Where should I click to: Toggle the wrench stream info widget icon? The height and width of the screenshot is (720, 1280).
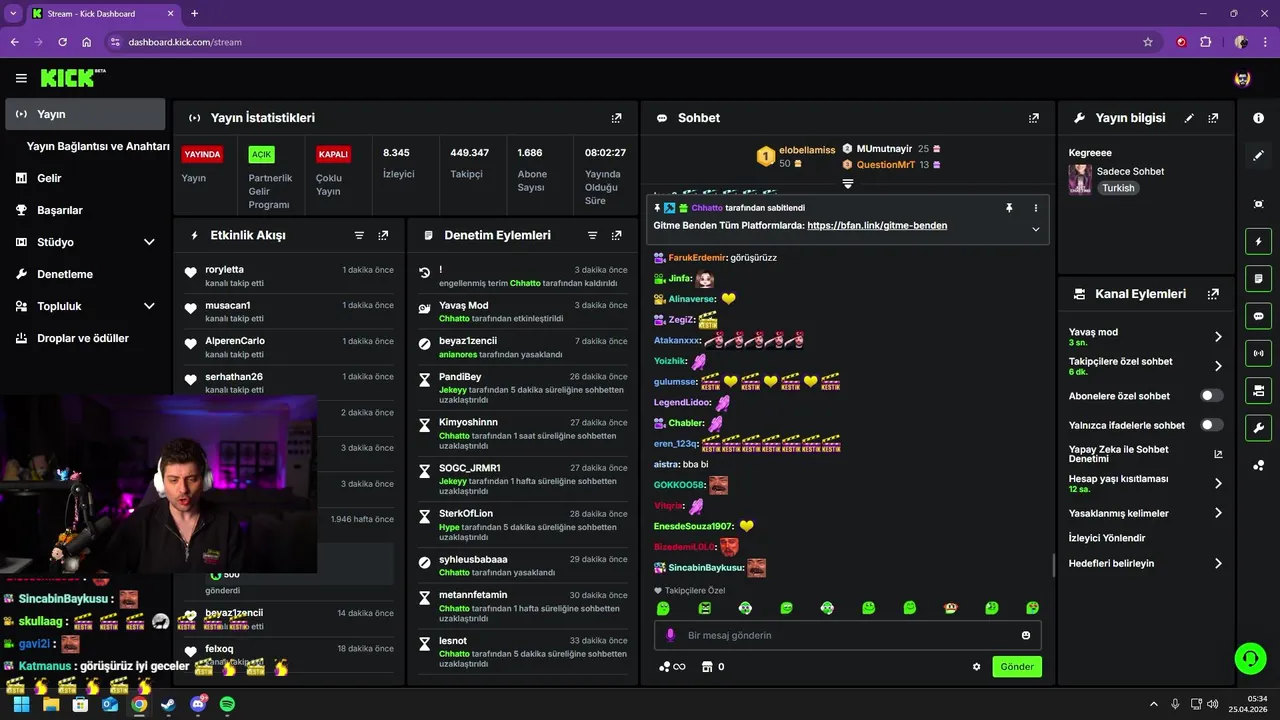click(1258, 428)
